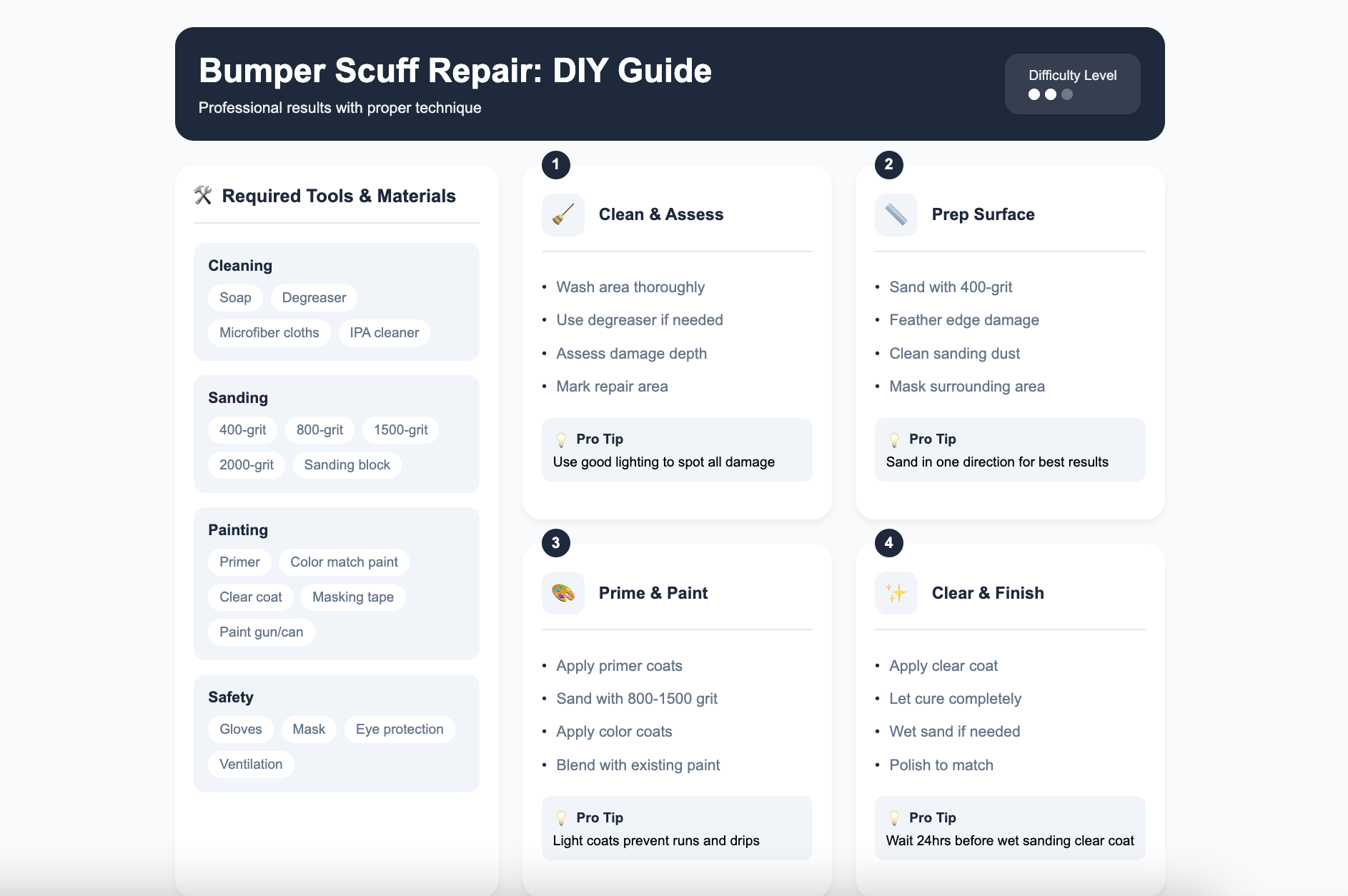Select the lightbulb icon in Prep Surface Pro Tip
Viewport: 1348px width, 896px height.
[x=895, y=438]
